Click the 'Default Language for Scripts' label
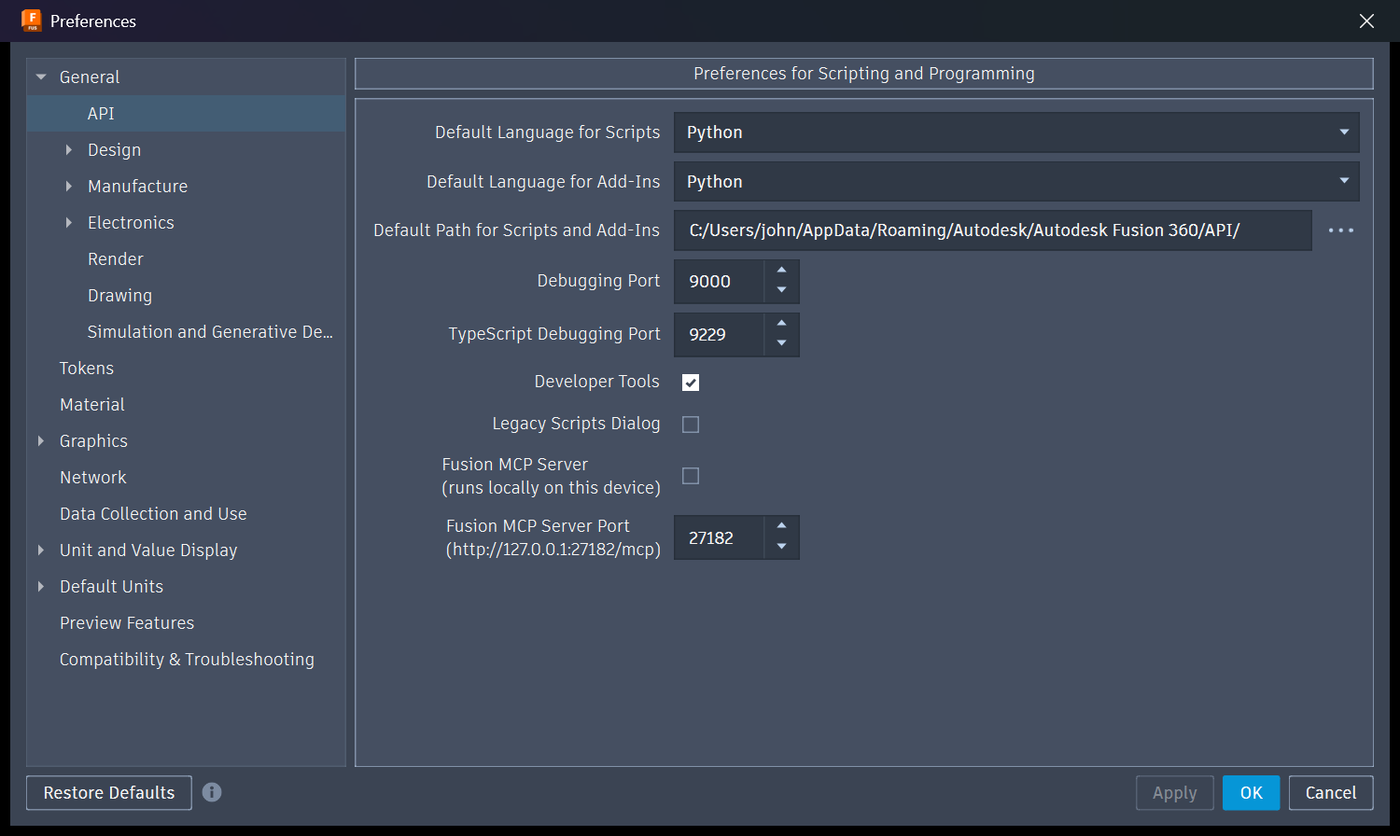Screen dimensions: 1400x836 tap(547, 132)
